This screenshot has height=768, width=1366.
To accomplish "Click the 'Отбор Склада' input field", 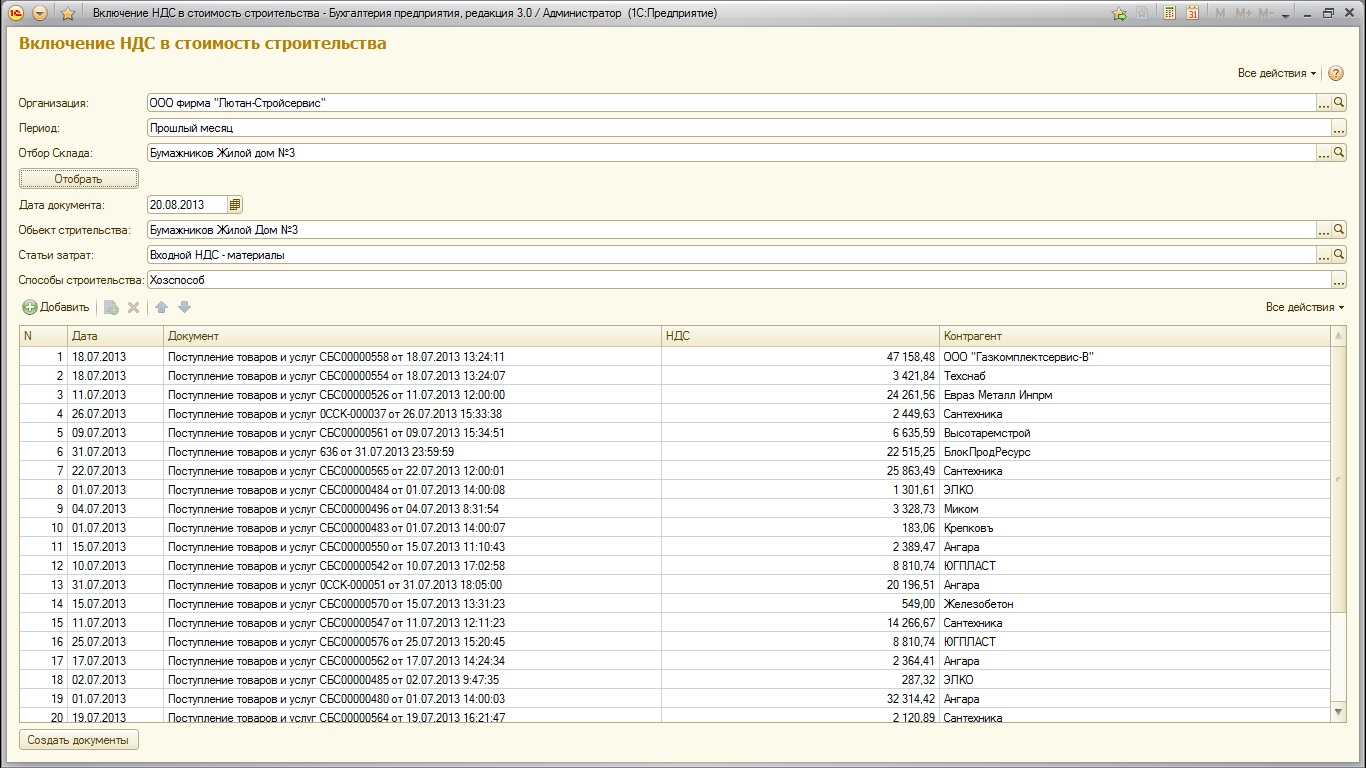I will [x=731, y=153].
